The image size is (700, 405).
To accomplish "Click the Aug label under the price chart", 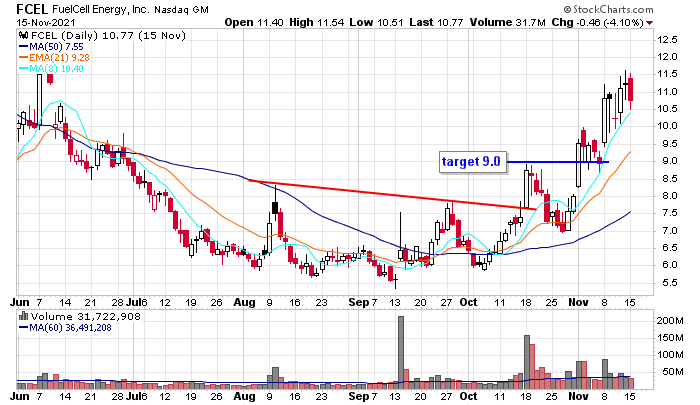I will (x=244, y=303).
